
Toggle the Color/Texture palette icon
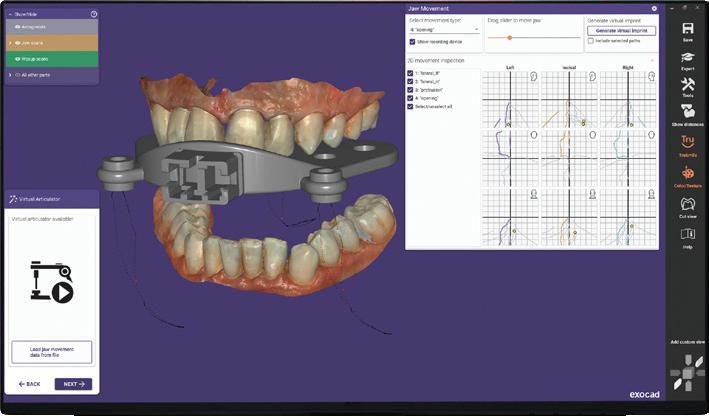pyautogui.click(x=687, y=173)
